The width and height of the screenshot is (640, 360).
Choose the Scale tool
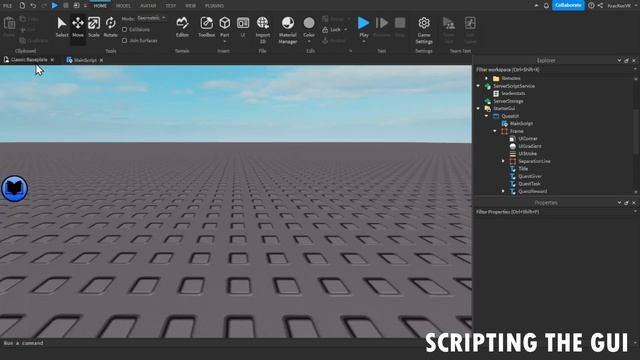coord(94,23)
